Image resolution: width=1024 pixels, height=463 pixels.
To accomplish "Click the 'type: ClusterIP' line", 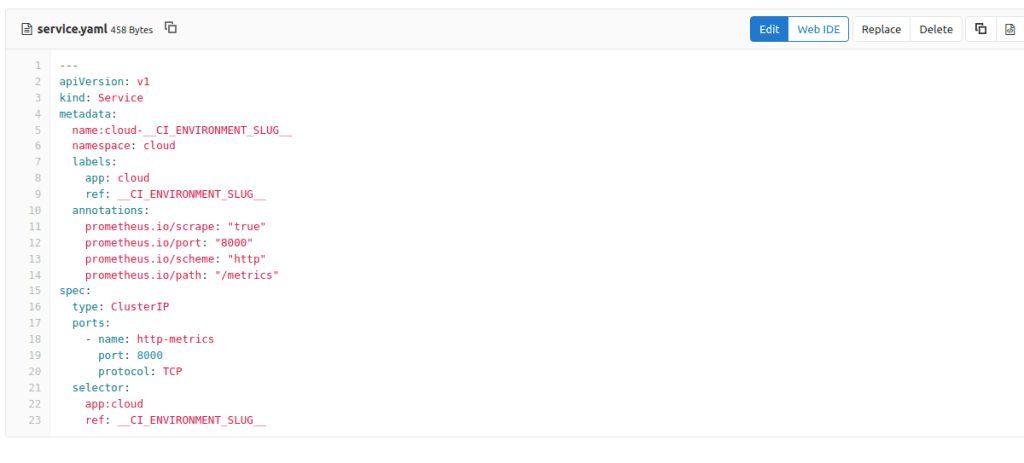I will click(x=113, y=307).
